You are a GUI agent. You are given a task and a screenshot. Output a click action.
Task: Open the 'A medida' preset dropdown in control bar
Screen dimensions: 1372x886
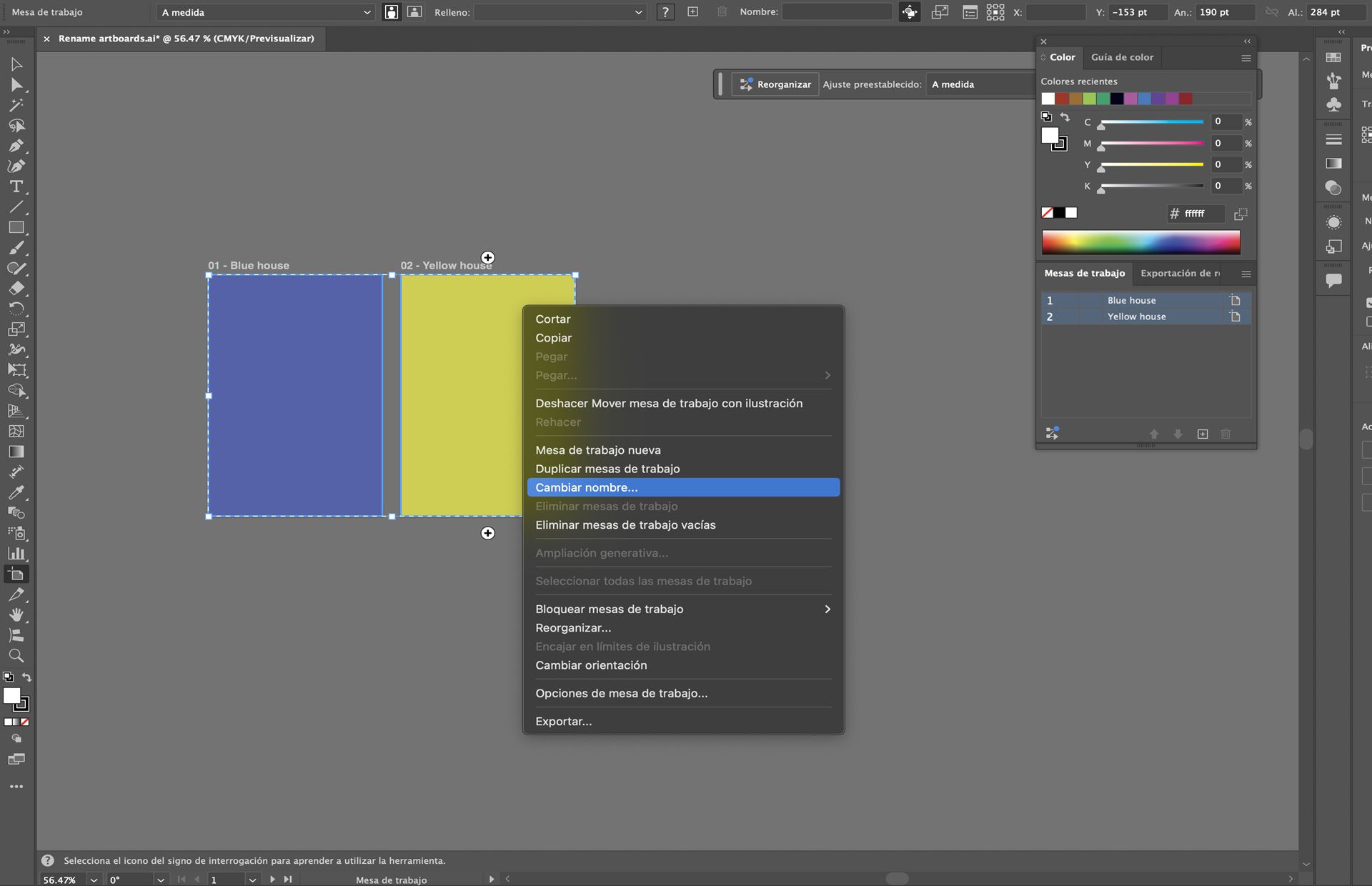click(266, 12)
